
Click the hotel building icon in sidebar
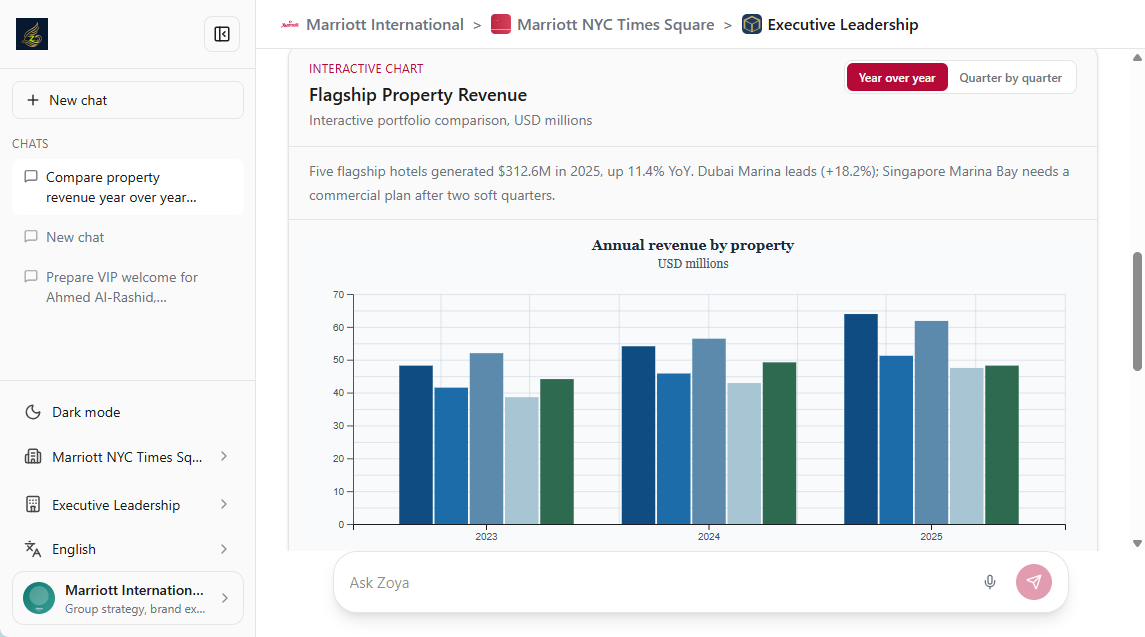pos(33,457)
